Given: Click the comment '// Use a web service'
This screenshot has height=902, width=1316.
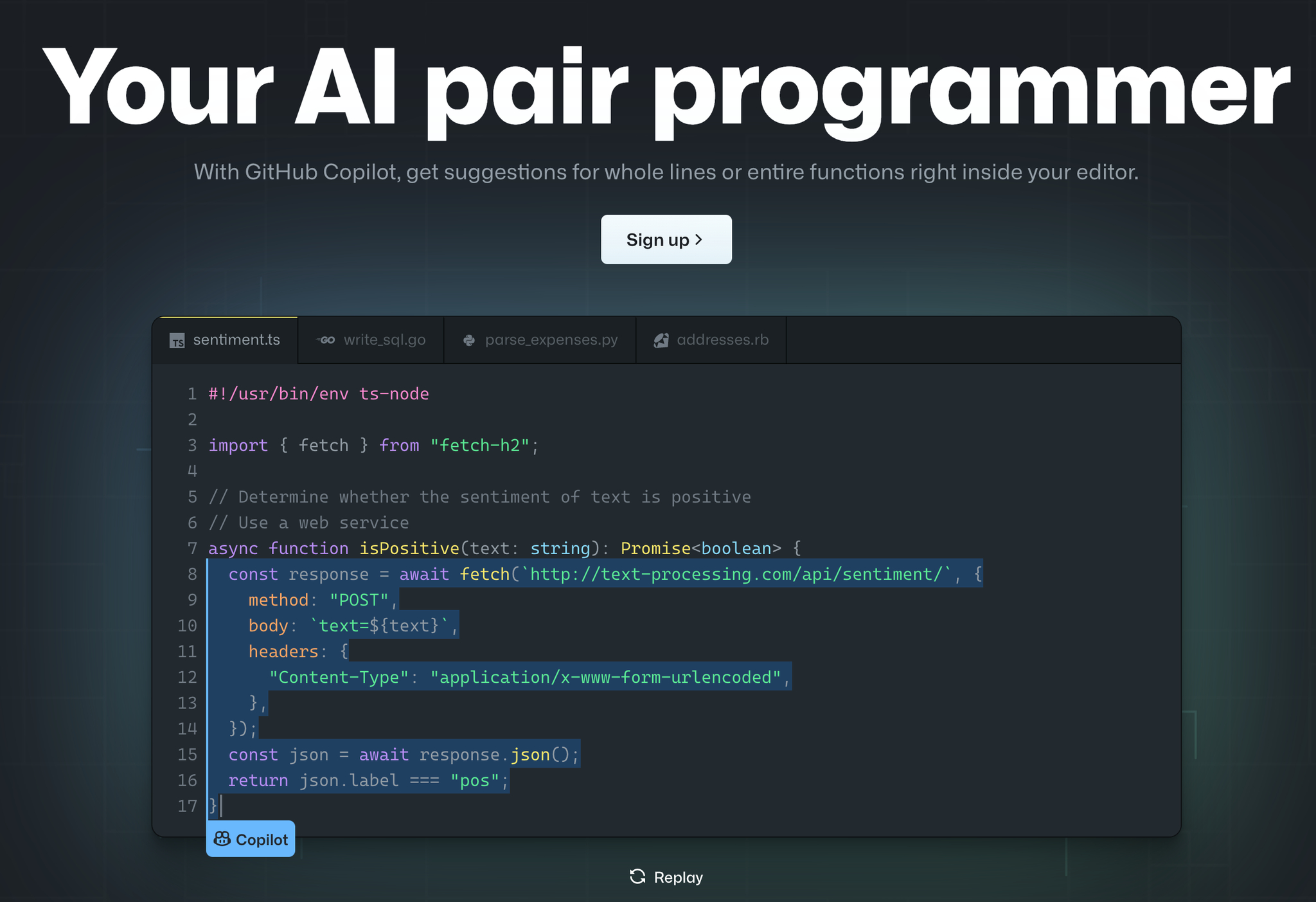Looking at the screenshot, I should pos(308,522).
